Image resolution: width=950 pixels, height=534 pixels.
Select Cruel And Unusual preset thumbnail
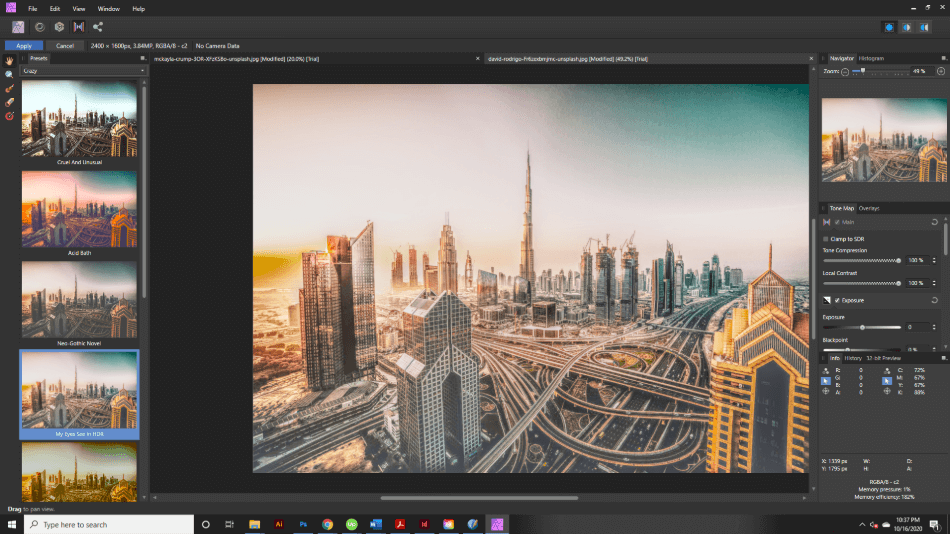tap(79, 119)
